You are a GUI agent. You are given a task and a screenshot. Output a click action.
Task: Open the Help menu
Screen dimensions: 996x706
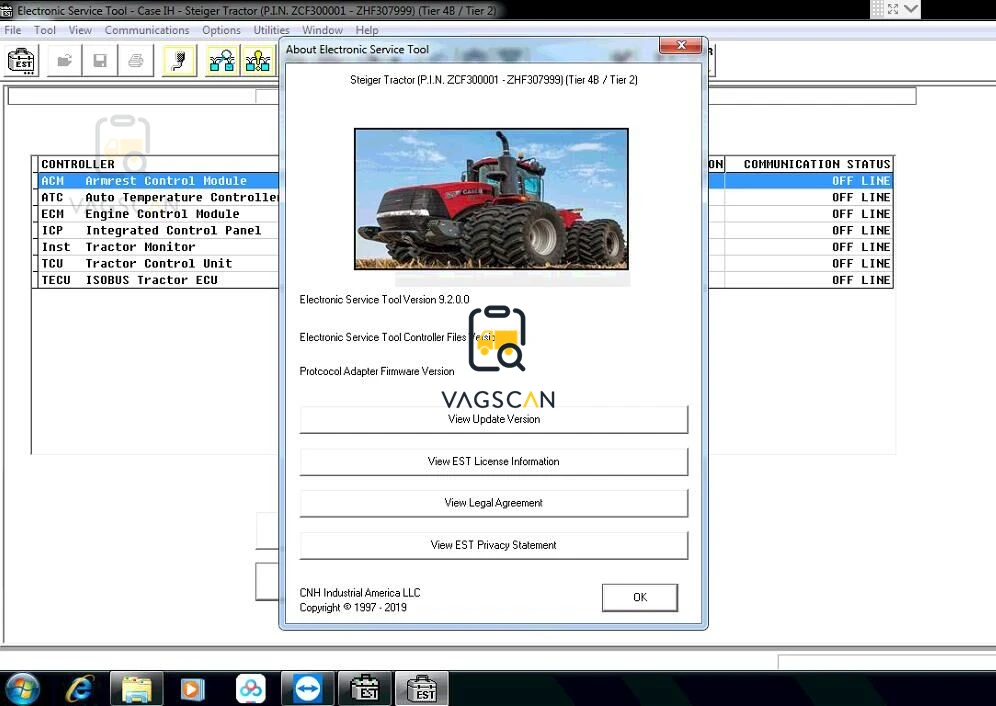(x=367, y=30)
